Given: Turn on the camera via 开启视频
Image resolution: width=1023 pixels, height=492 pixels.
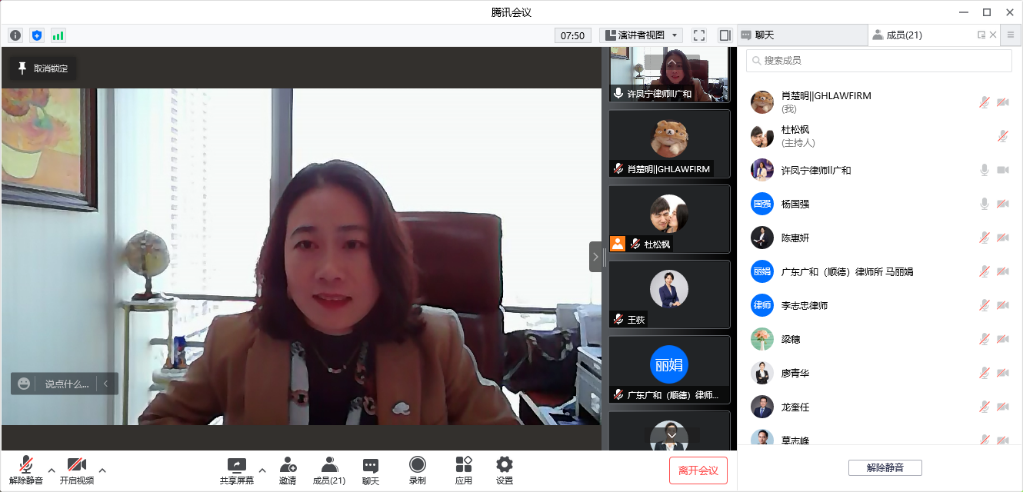Looking at the screenshot, I should 77,470.
